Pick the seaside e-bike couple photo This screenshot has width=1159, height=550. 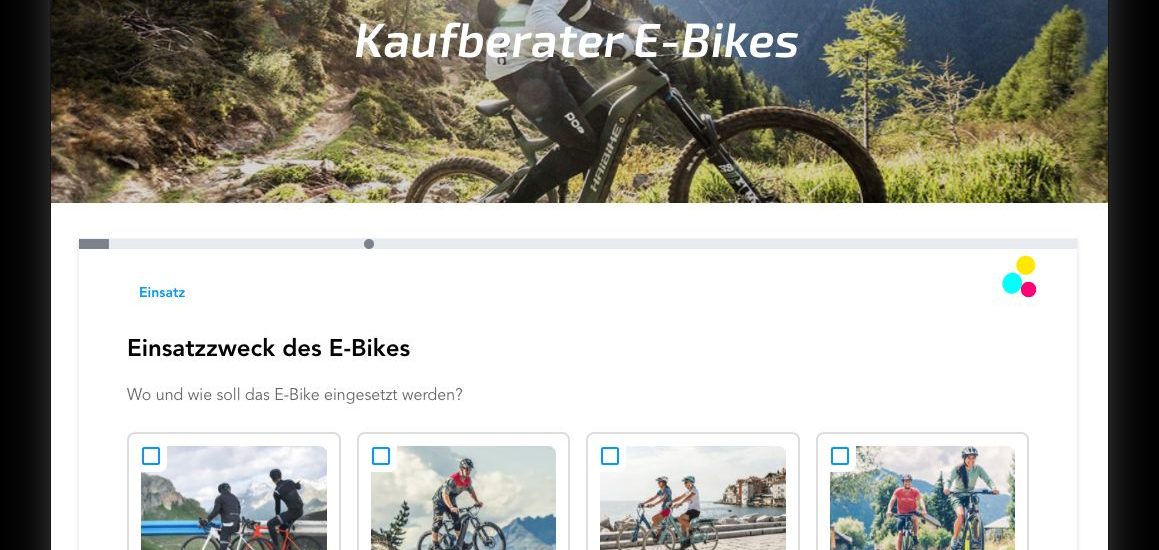point(693,498)
